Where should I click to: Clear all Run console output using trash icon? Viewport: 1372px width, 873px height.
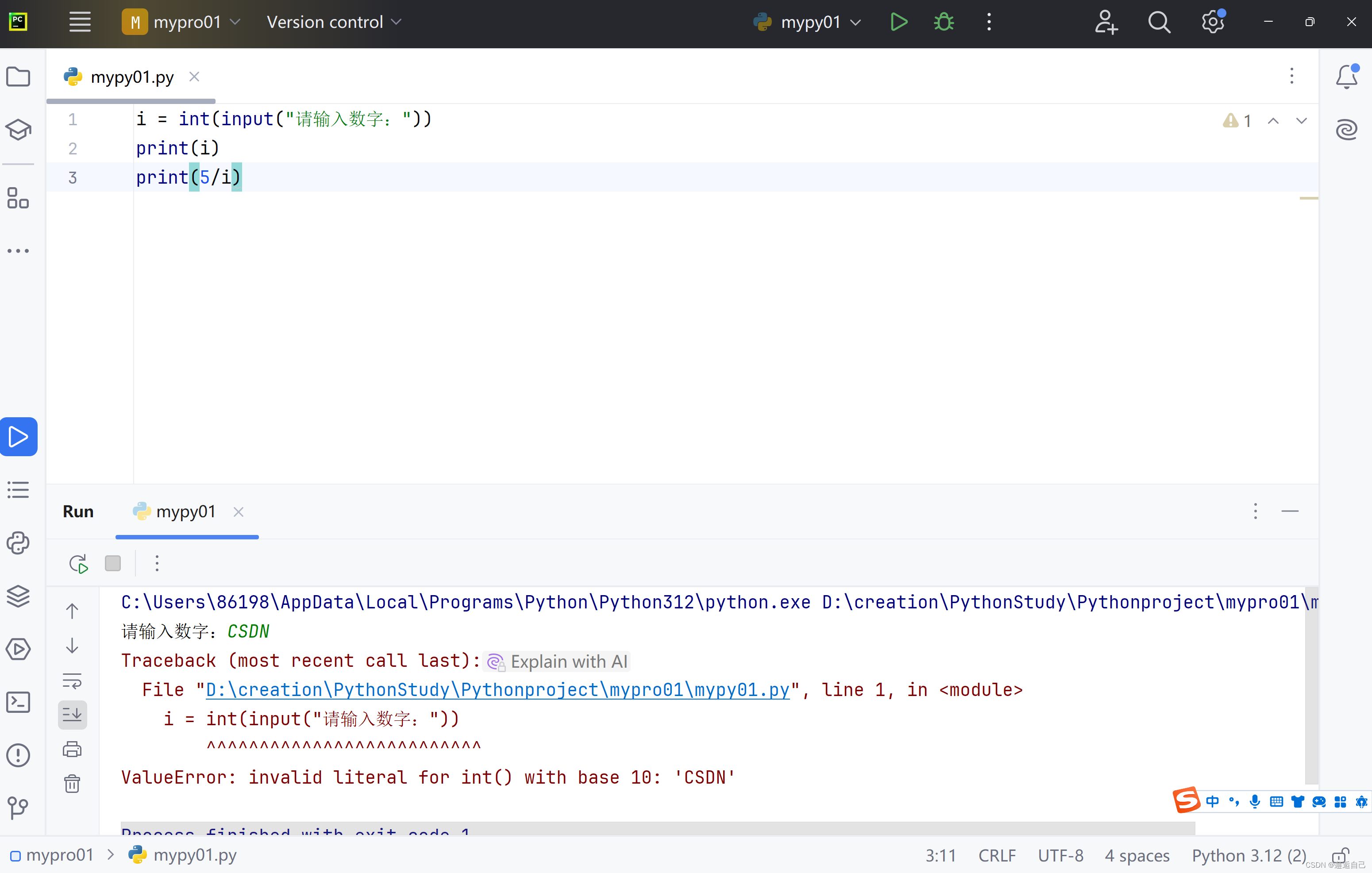[x=72, y=784]
